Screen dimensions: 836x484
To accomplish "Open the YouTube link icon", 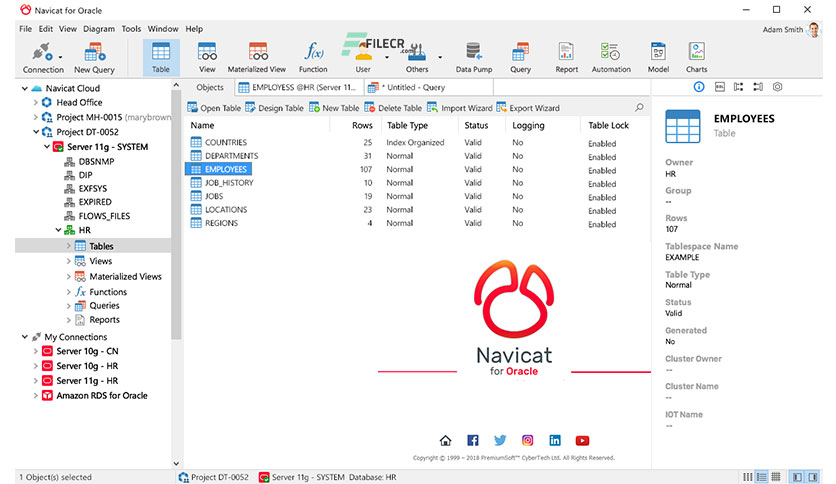I will 582,440.
